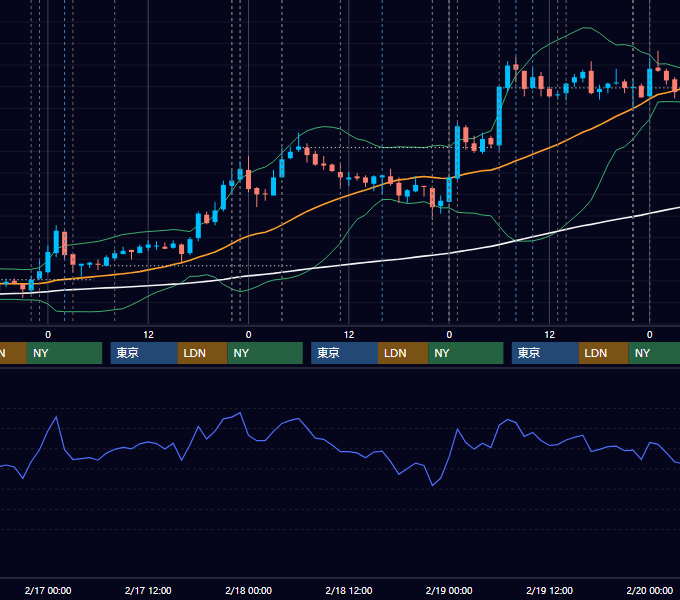The width and height of the screenshot is (680, 600).
Task: Click the 2/18 00:00 date label
Action: 248,590
